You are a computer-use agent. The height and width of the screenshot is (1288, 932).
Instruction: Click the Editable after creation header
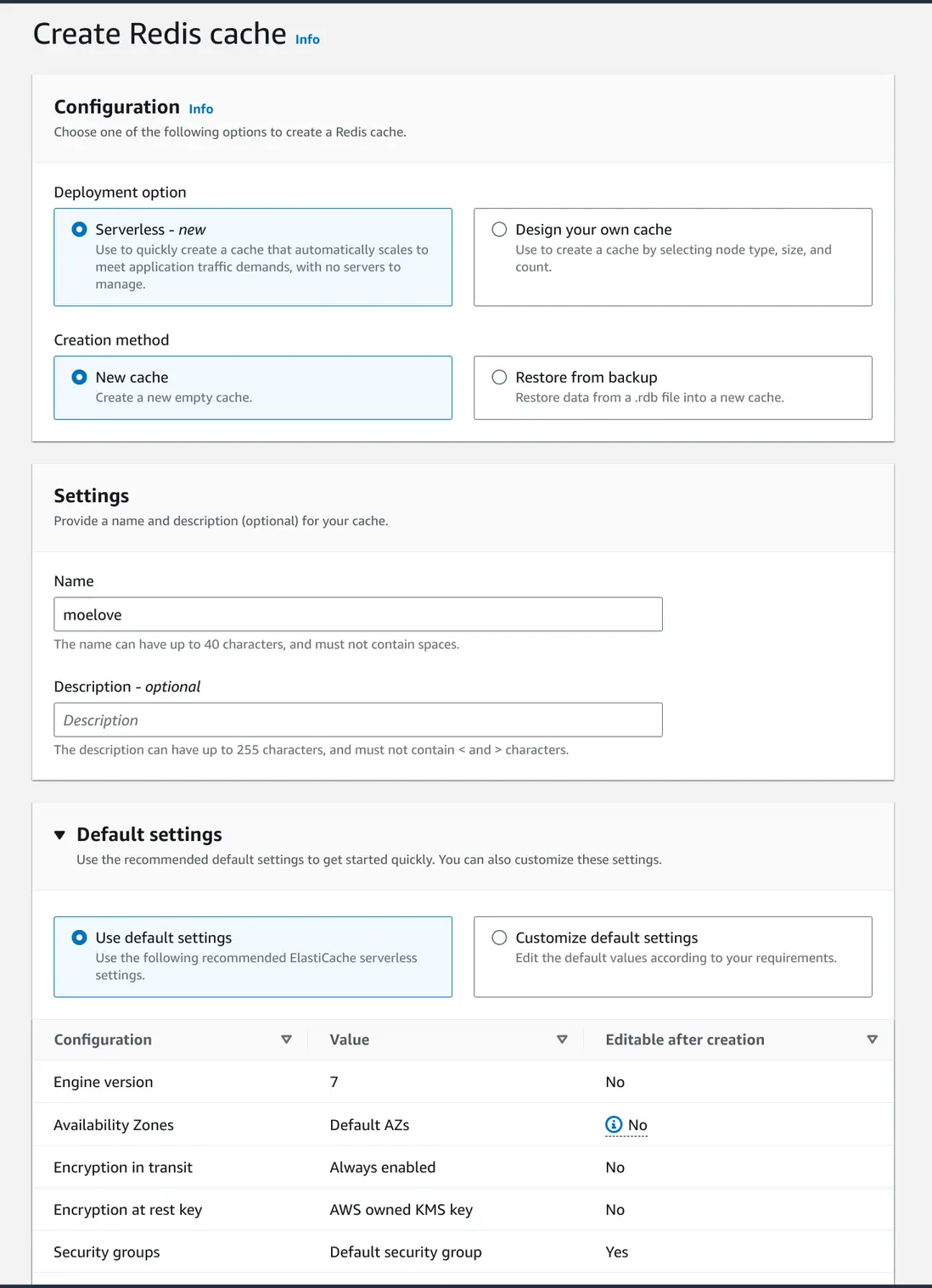pos(684,1039)
